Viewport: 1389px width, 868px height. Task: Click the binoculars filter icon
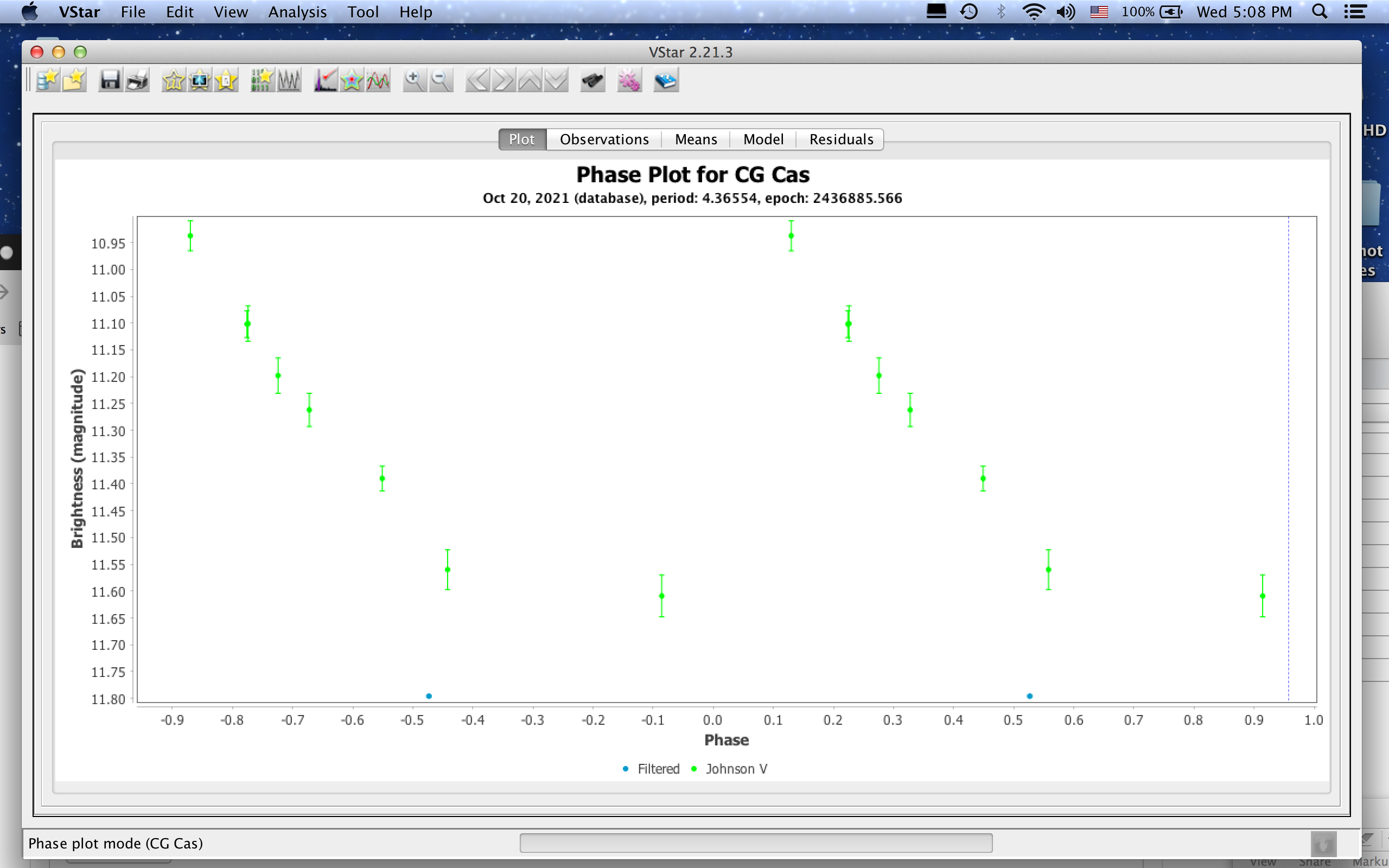pyautogui.click(x=593, y=80)
